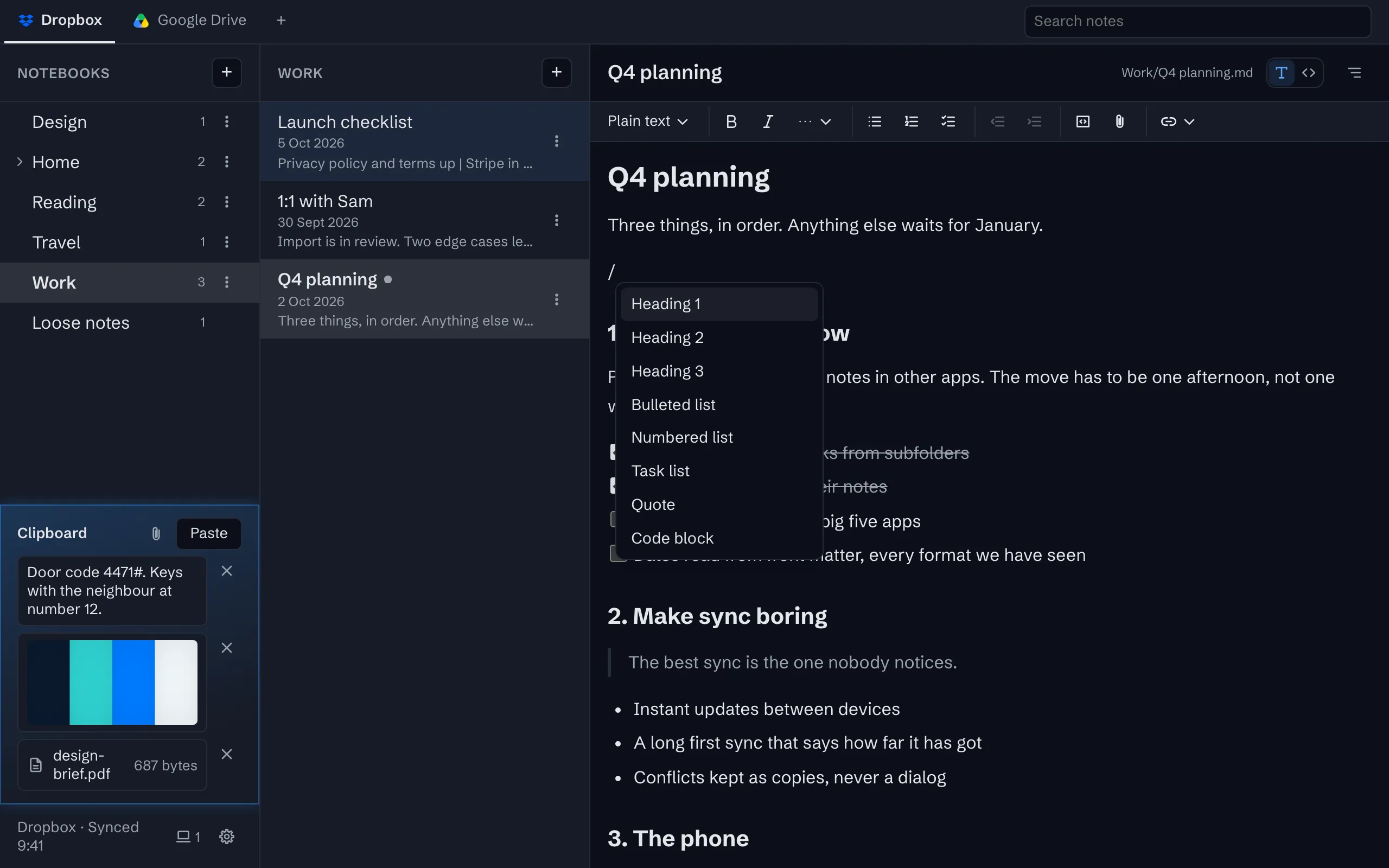Switch to the Google Drive tab
Screen dimensions: 1389x868
[190, 21]
